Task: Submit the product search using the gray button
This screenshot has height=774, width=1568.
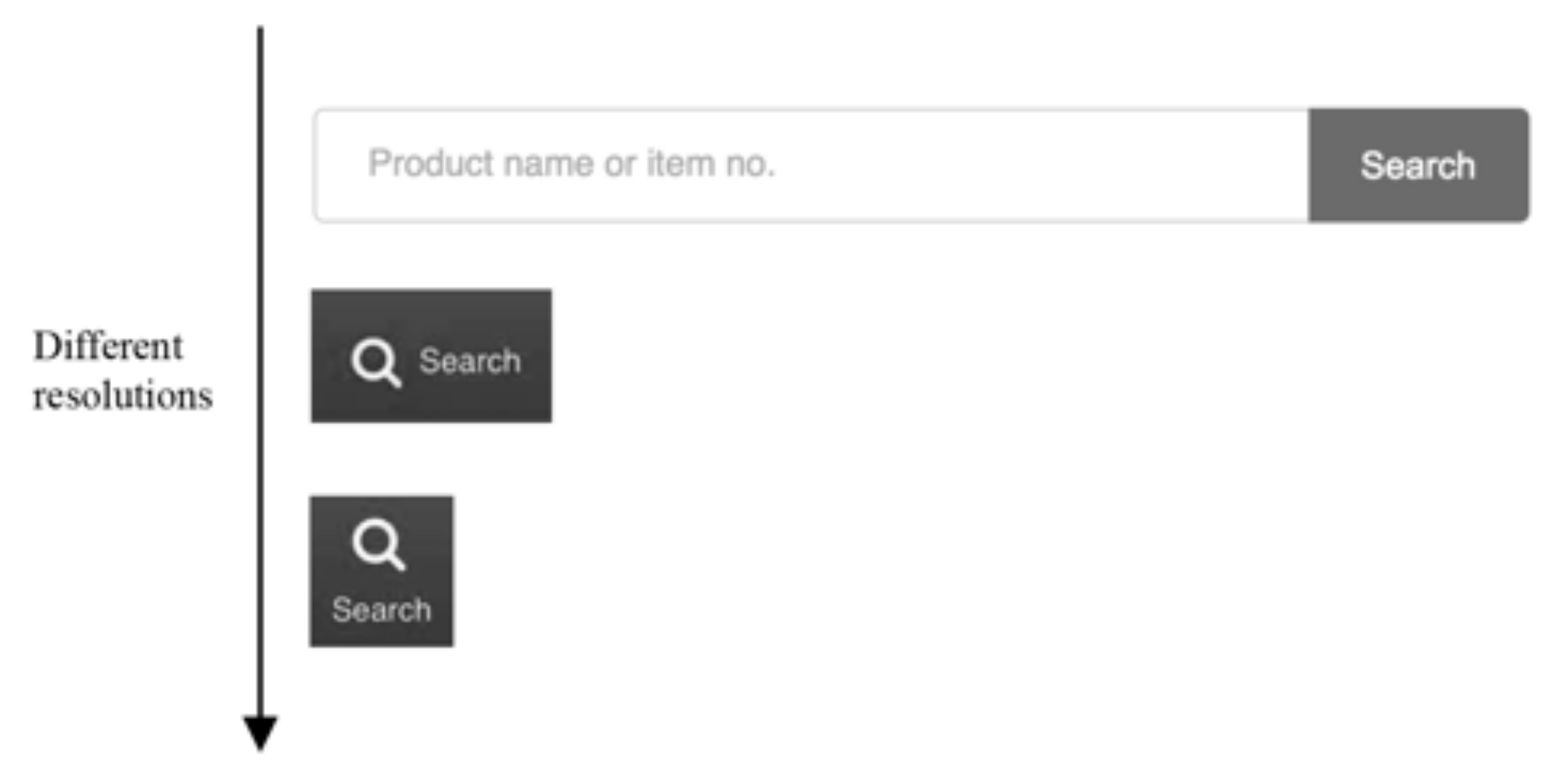Action: [1418, 165]
